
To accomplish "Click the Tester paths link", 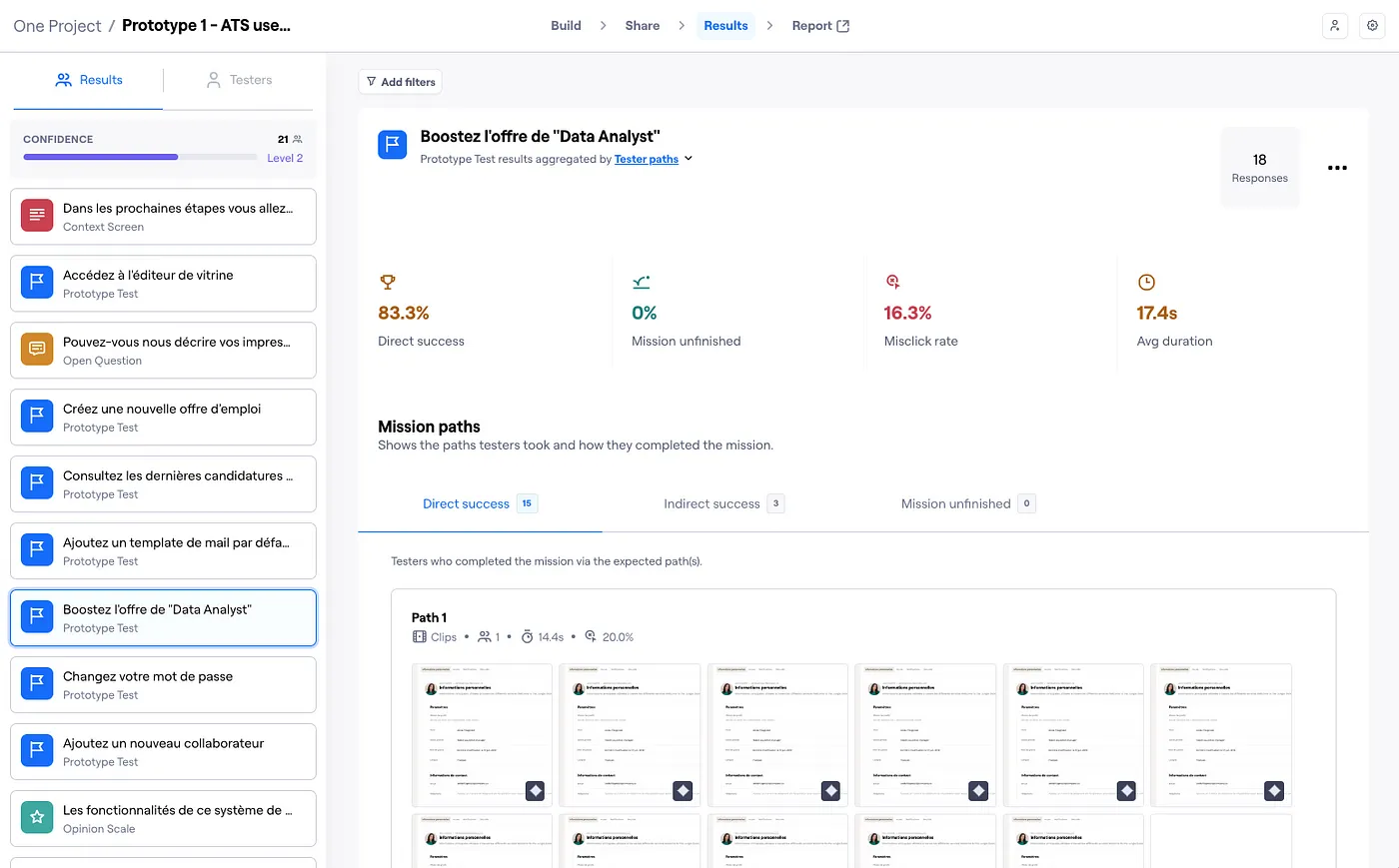I will [647, 159].
